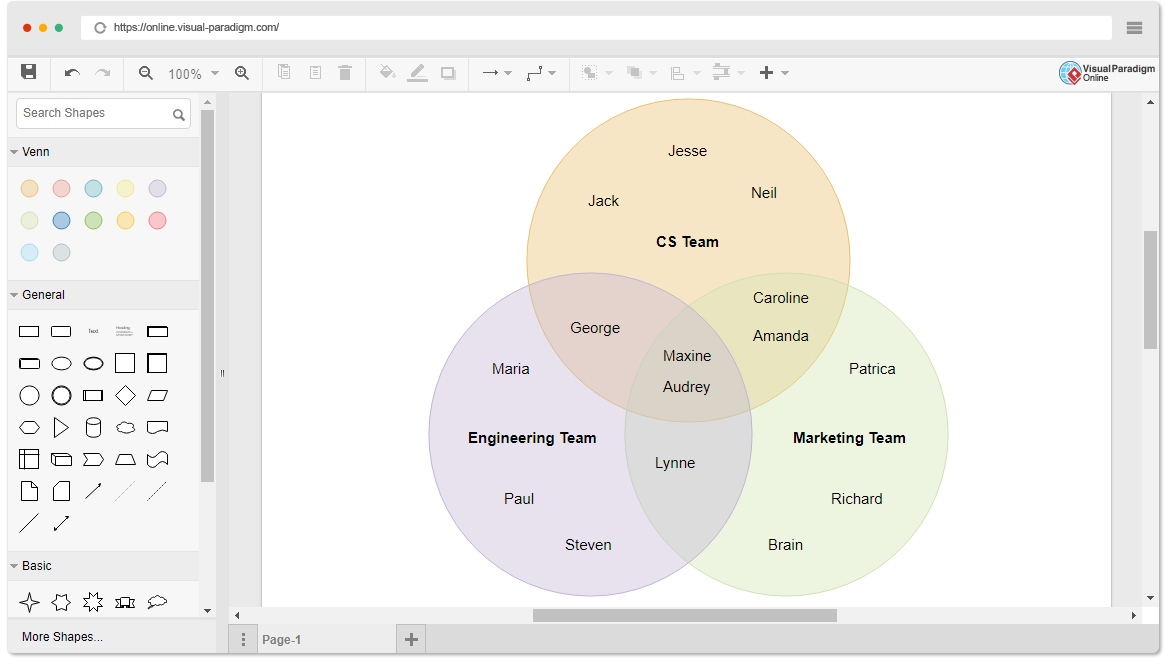This screenshot has width=1170, height=665.
Task: Click the Copy icon in toolbar
Action: pyautogui.click(x=284, y=72)
